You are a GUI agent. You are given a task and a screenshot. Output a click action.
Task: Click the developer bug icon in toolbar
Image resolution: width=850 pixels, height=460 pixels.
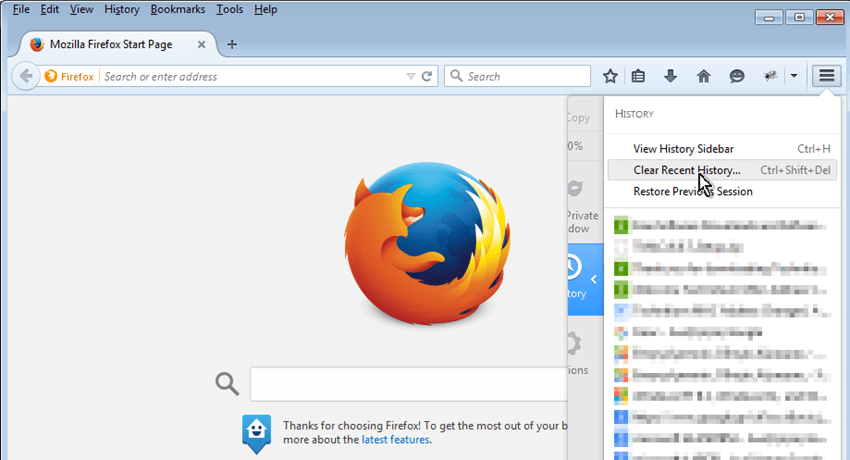point(770,76)
